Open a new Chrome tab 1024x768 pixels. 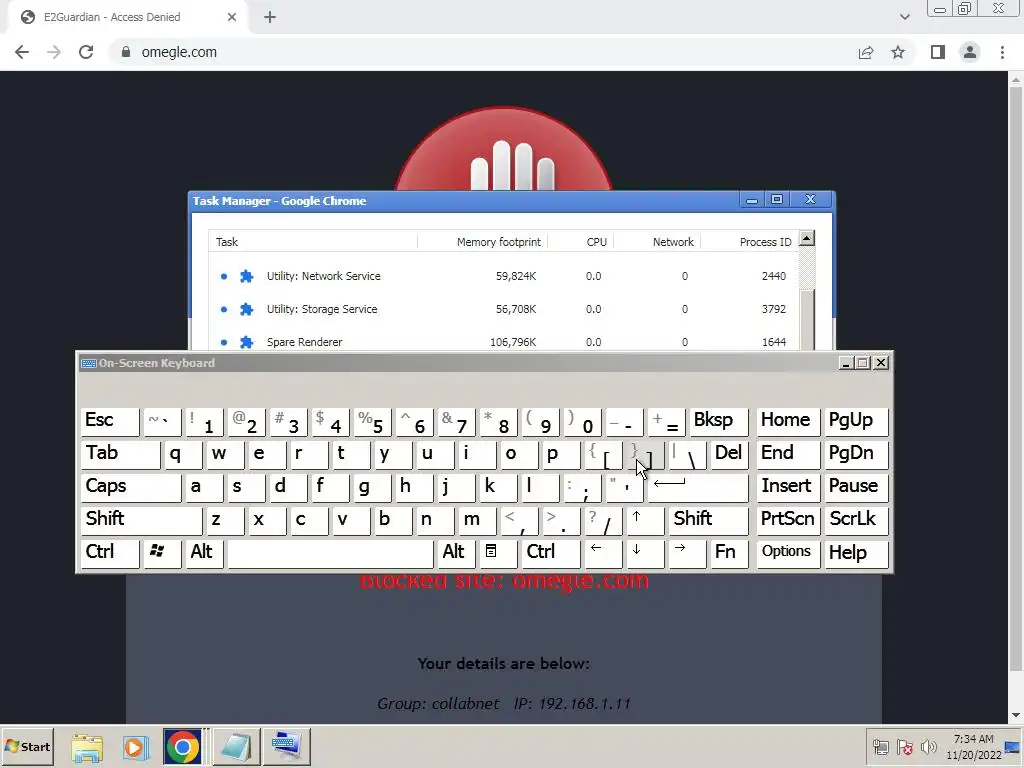pyautogui.click(x=270, y=17)
